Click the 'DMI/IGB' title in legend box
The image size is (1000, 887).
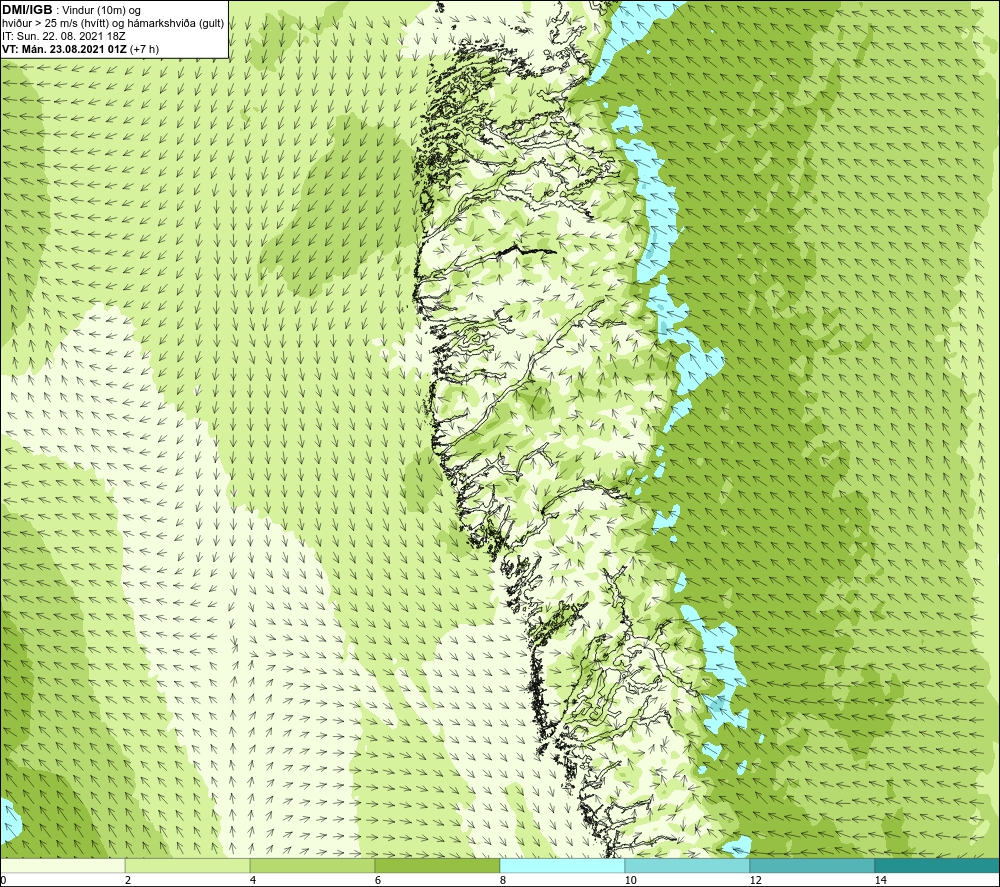click(27, 10)
